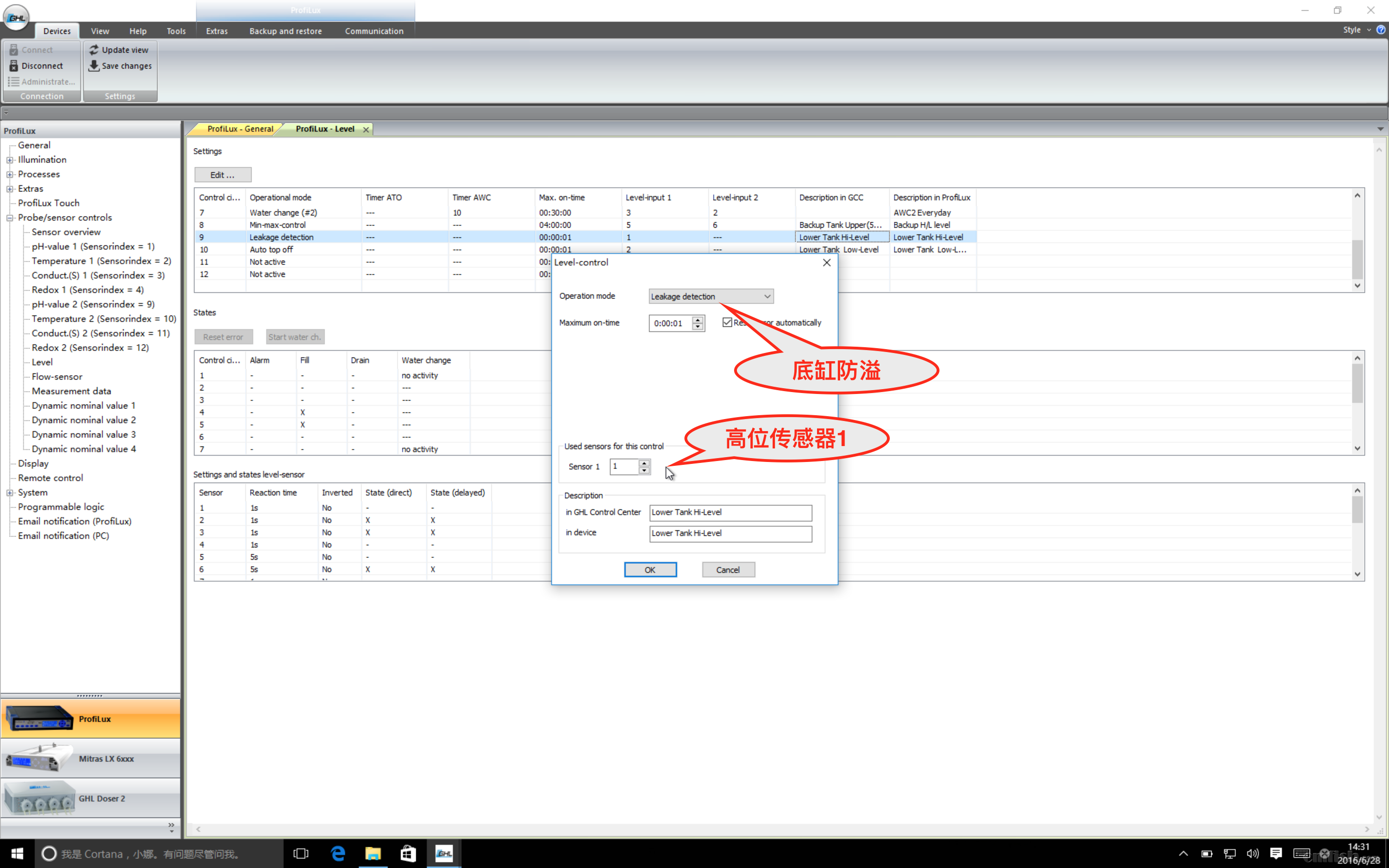Increase the Sensor 1 stepper value

(644, 463)
